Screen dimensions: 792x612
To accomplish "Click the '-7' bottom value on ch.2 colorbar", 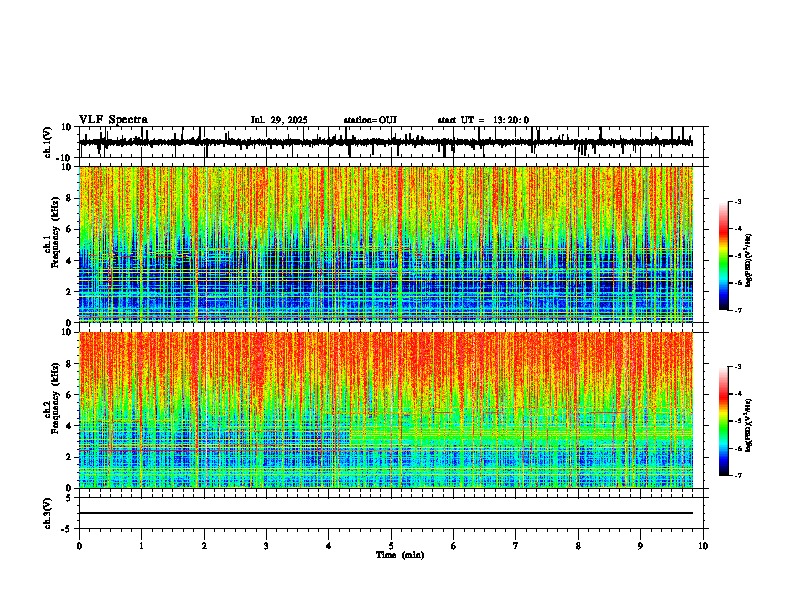I will click(x=737, y=475).
